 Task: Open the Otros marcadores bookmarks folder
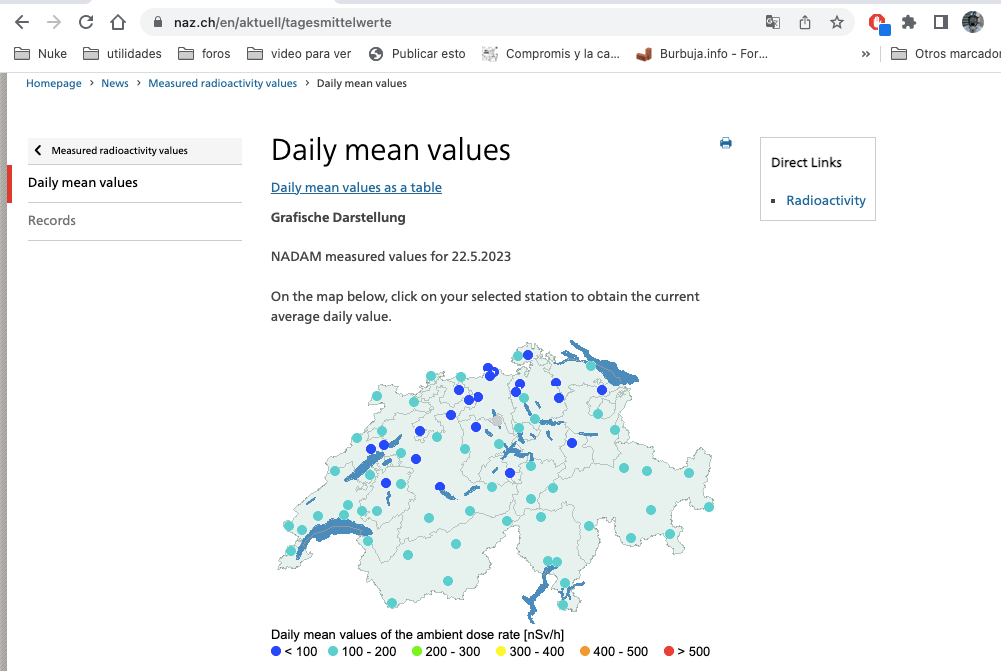tap(944, 54)
